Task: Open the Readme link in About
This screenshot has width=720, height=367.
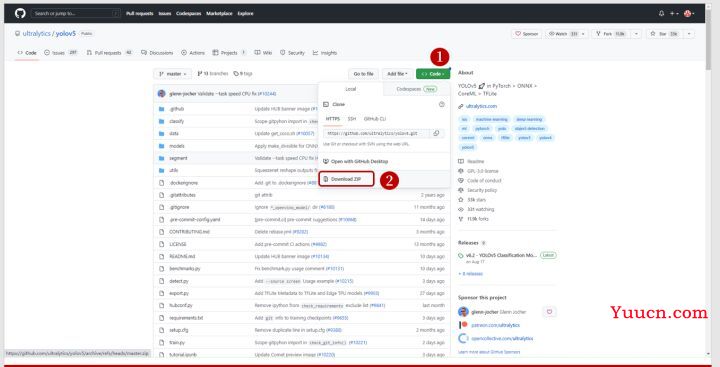Action: point(475,162)
